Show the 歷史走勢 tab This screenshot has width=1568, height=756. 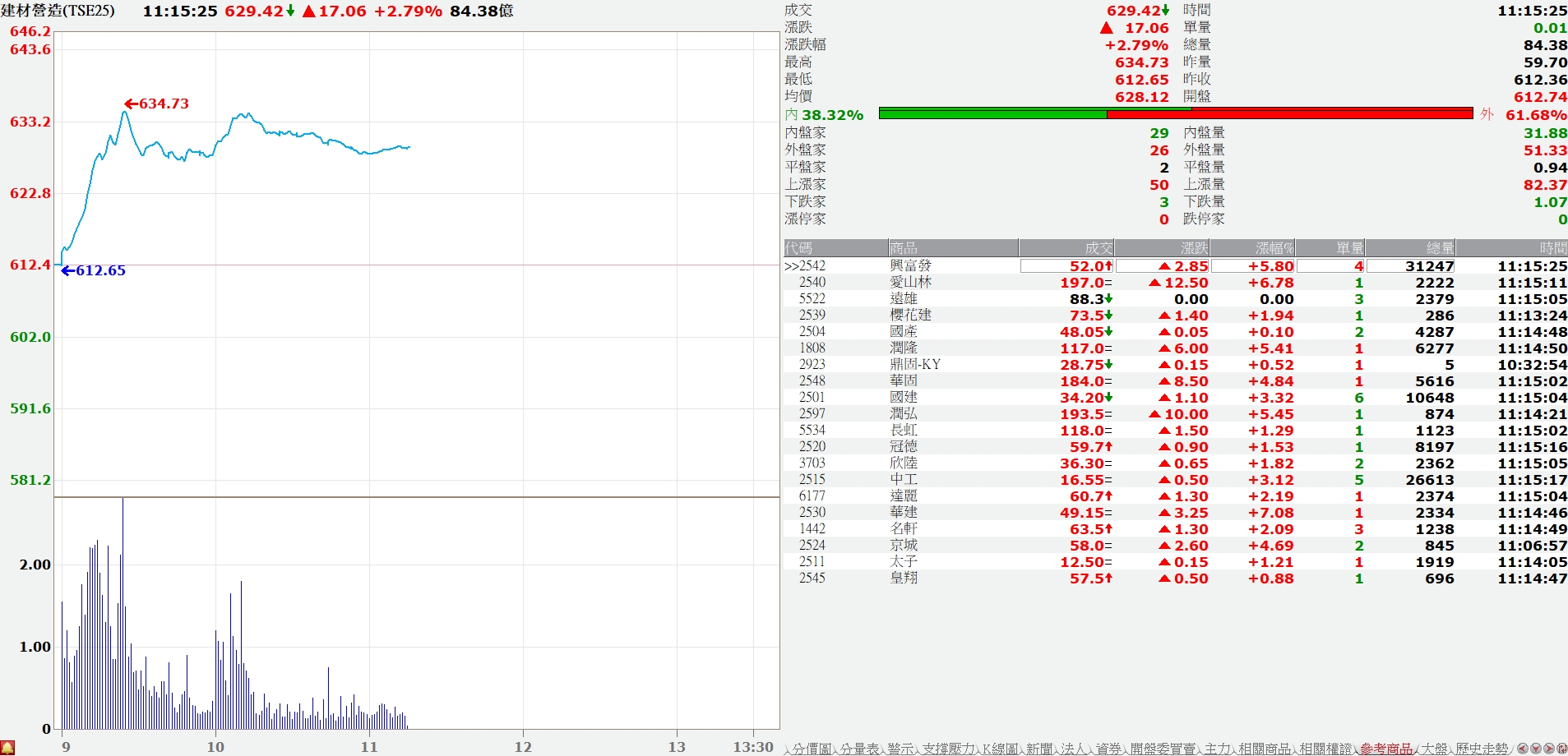tap(1482, 749)
